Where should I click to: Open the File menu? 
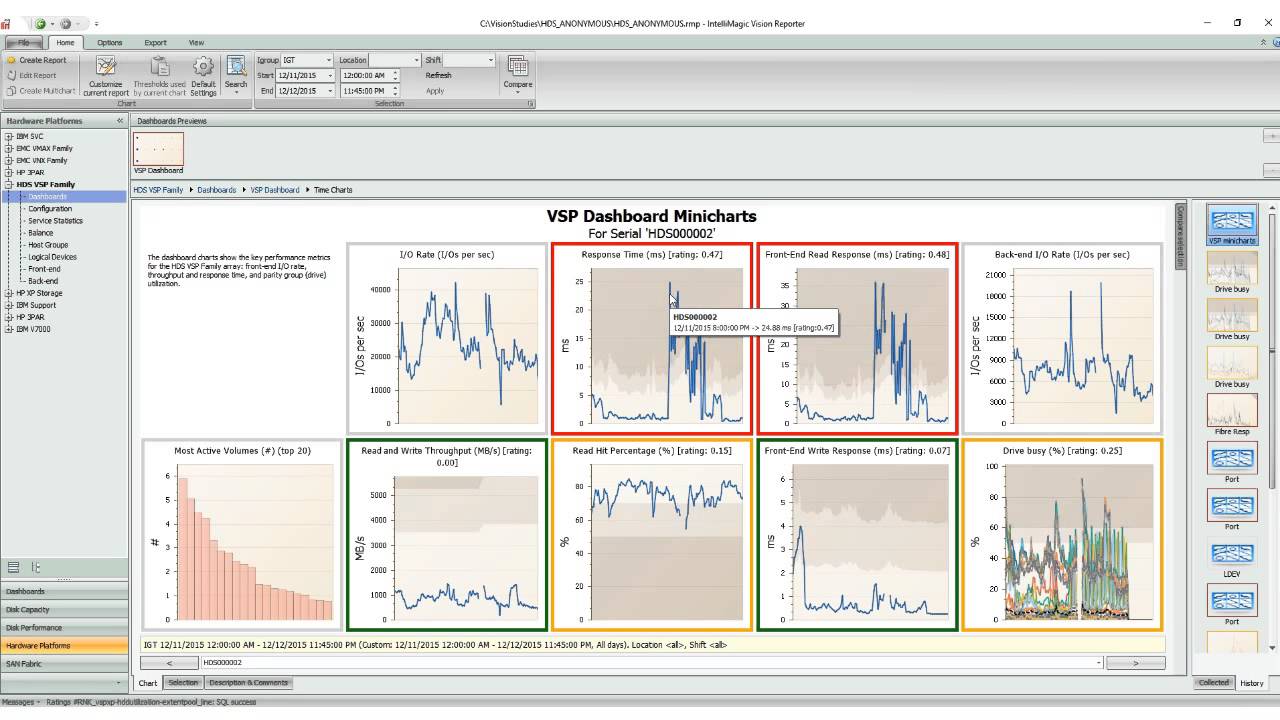(26, 42)
